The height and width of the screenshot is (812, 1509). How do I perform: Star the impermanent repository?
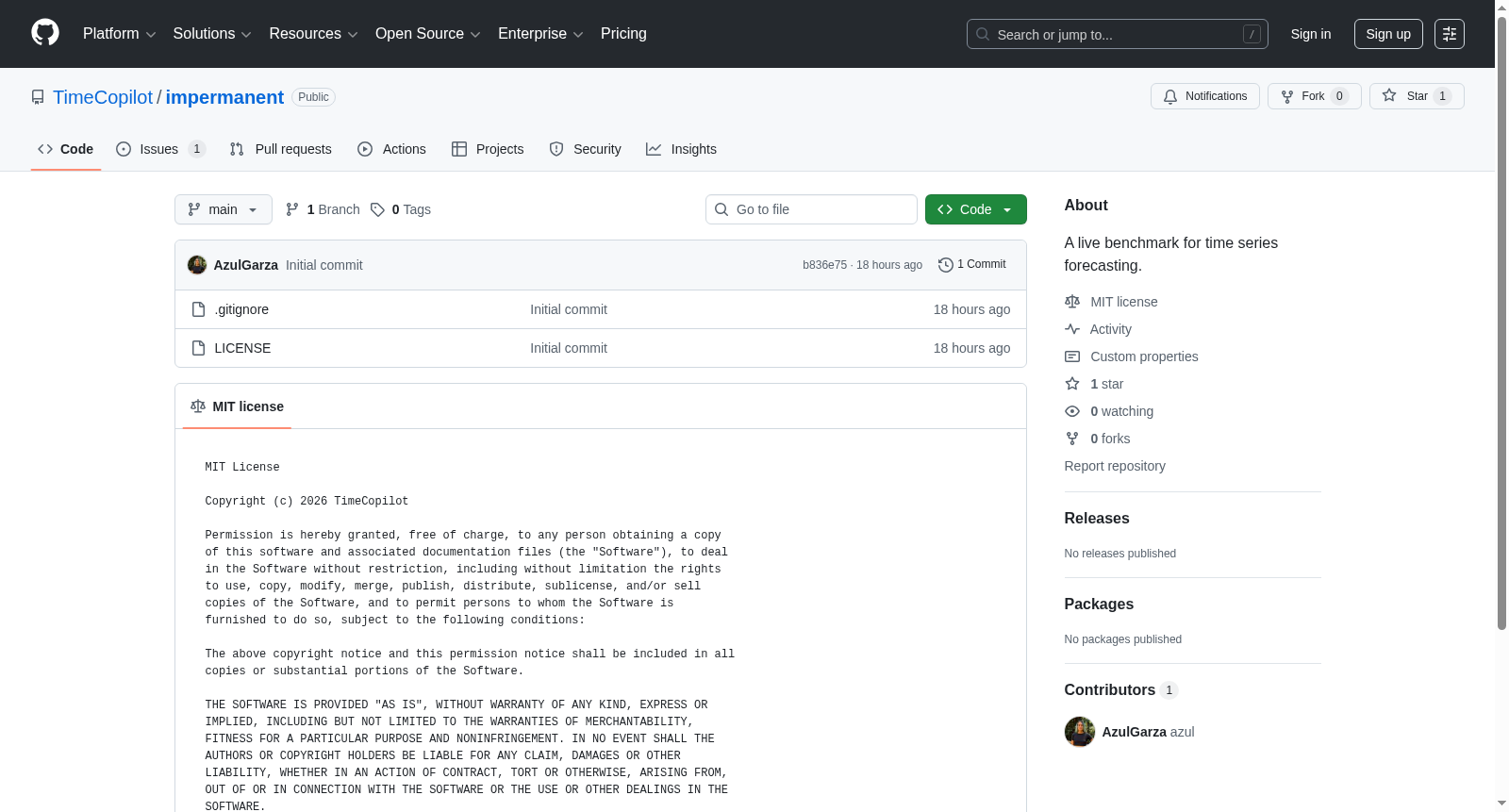click(1417, 96)
